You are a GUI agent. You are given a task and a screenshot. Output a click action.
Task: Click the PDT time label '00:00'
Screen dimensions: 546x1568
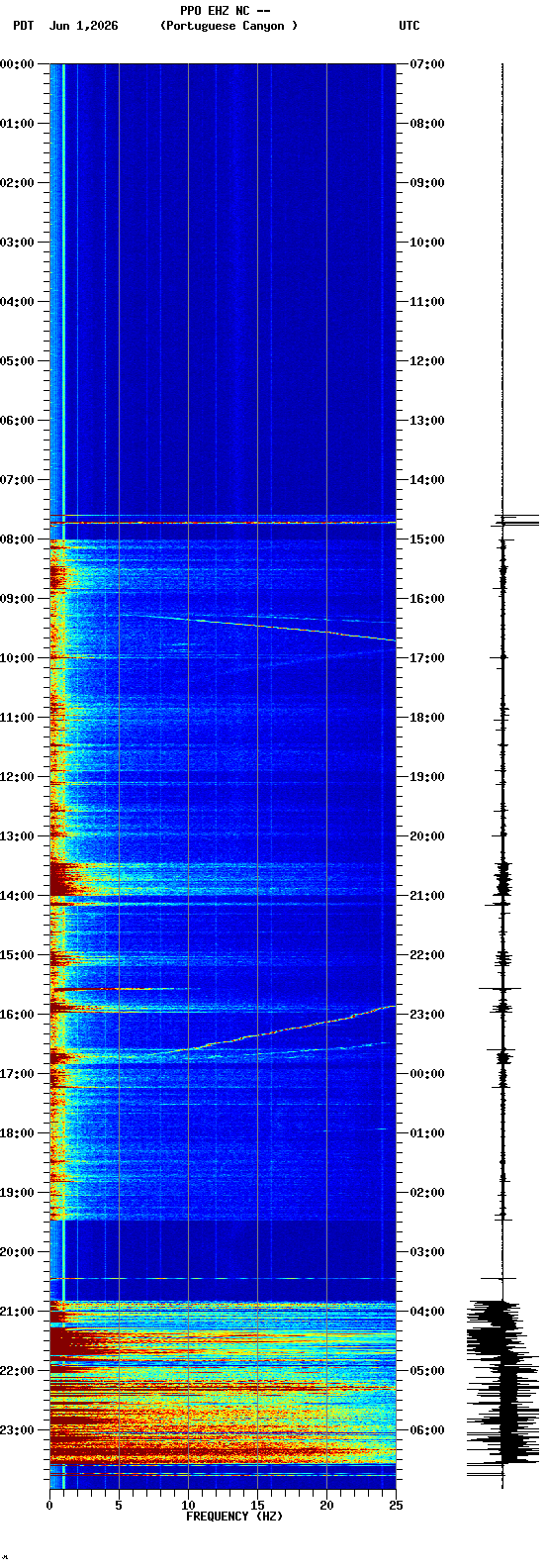pyautogui.click(x=16, y=64)
